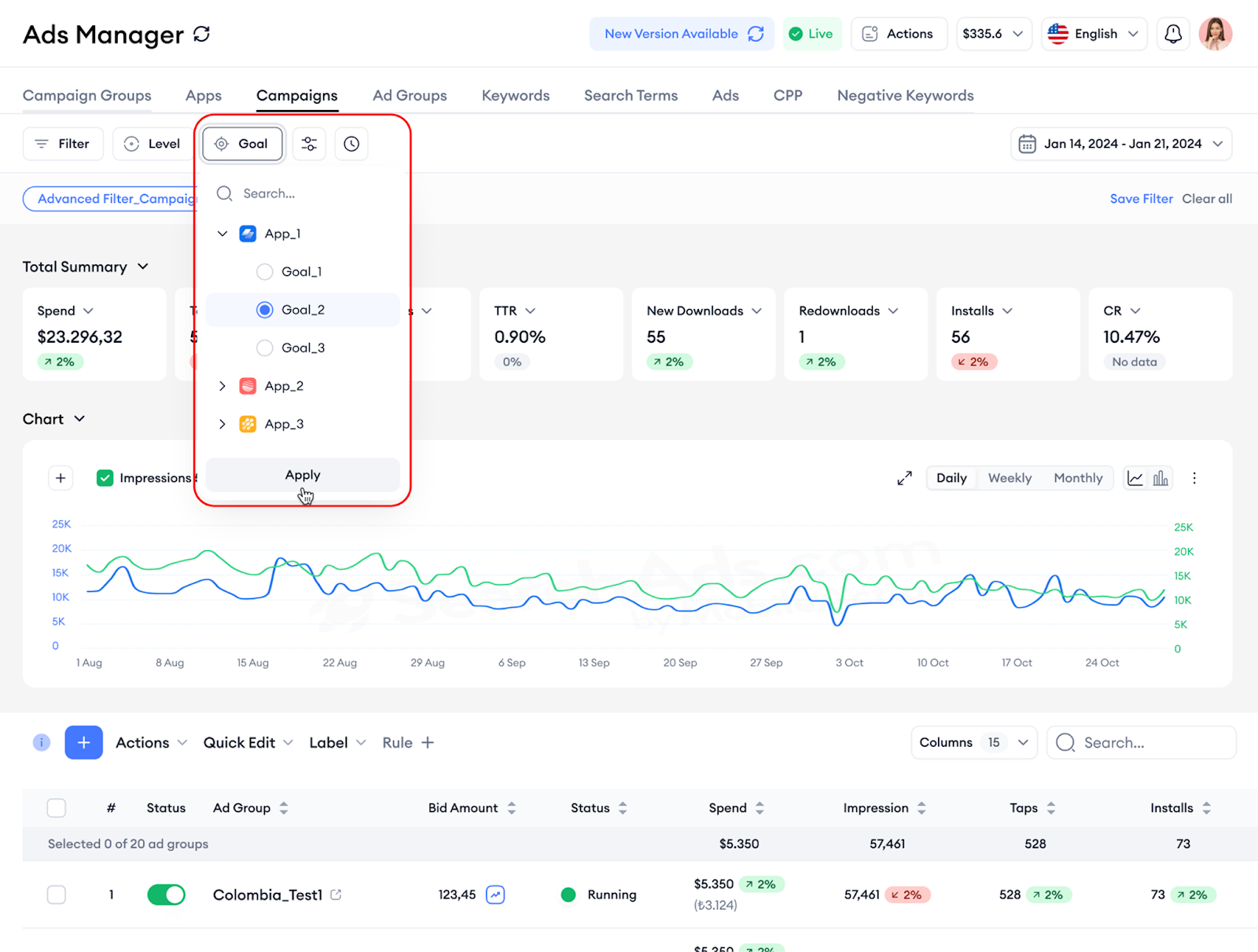Switch to line chart view
This screenshot has height=952, width=1258.
coord(1135,478)
